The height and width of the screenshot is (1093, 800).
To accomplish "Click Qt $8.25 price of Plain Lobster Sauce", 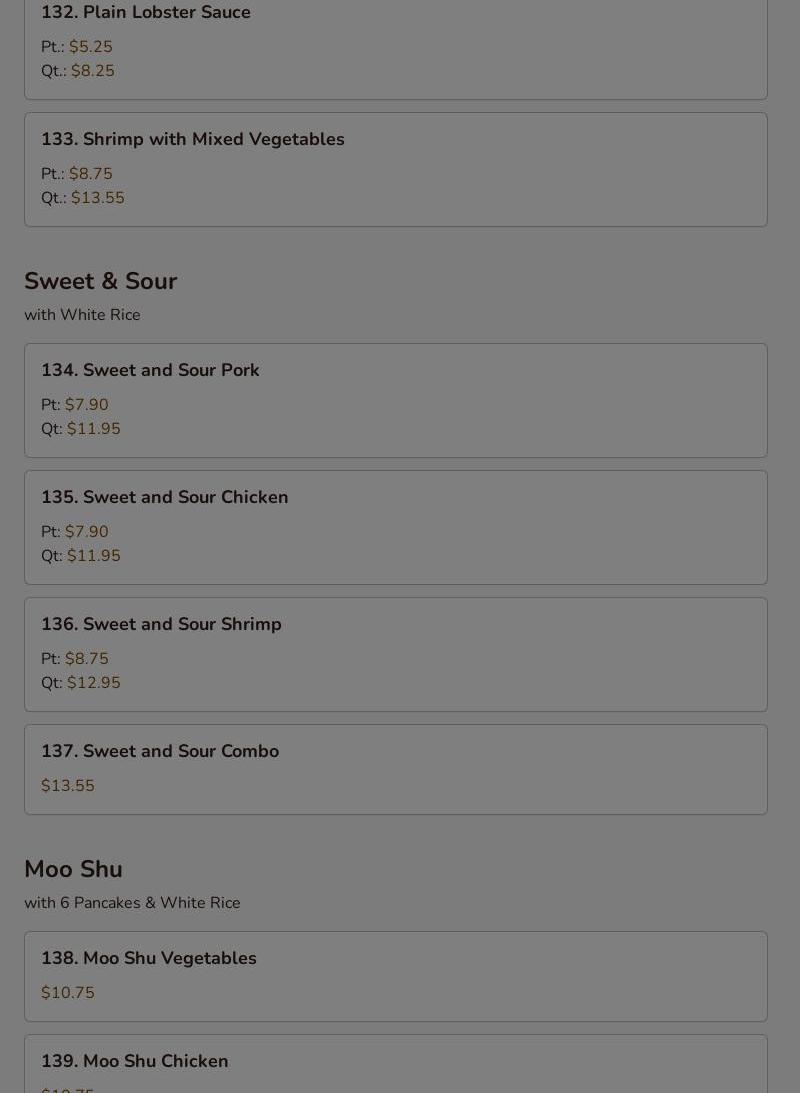I will [92, 71].
